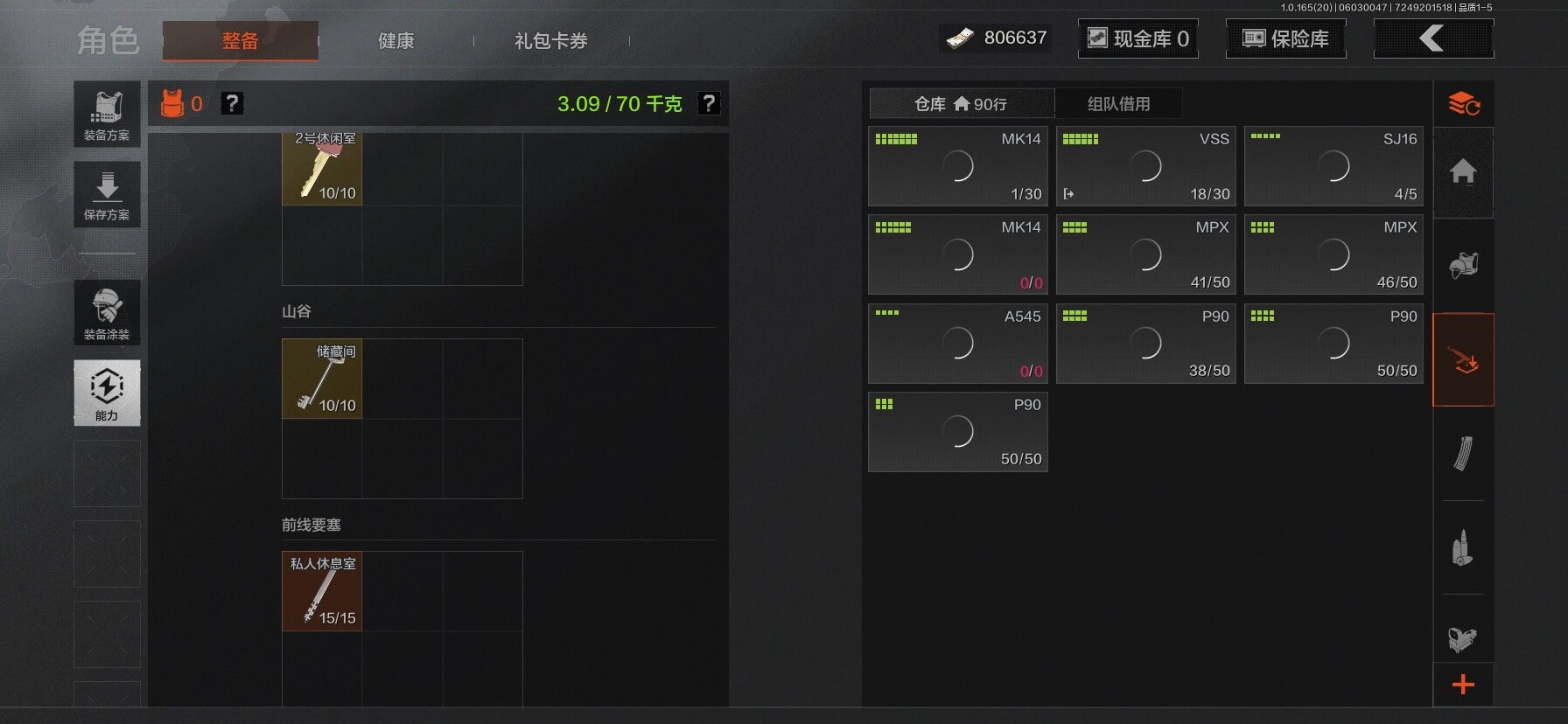This screenshot has width=1568, height=724.
Task: Open the 现金库 cash vault
Action: pos(1137,38)
